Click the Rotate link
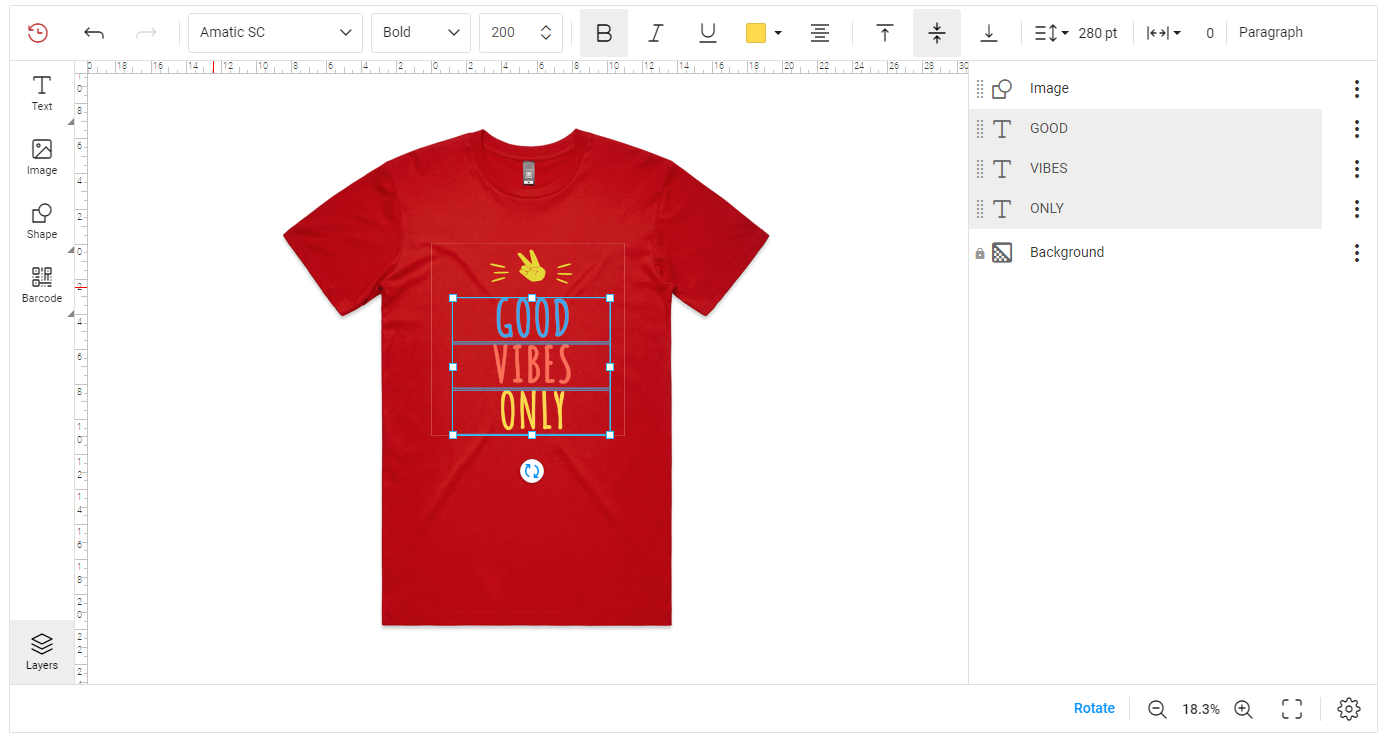Viewport: 1387px width, 739px height. tap(1094, 708)
